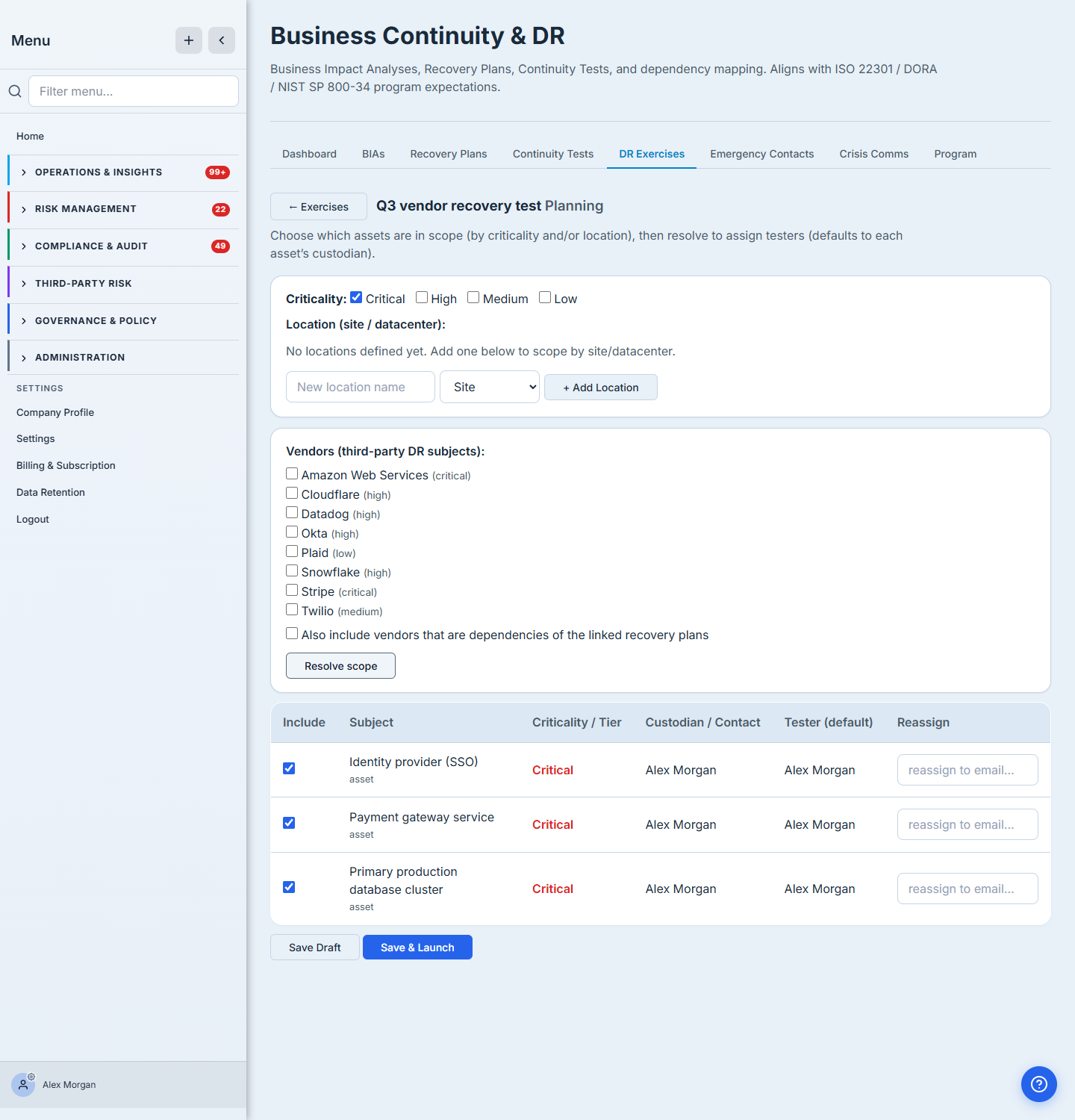Check the Low criticality checkbox
This screenshot has width=1075, height=1120.
(x=545, y=297)
